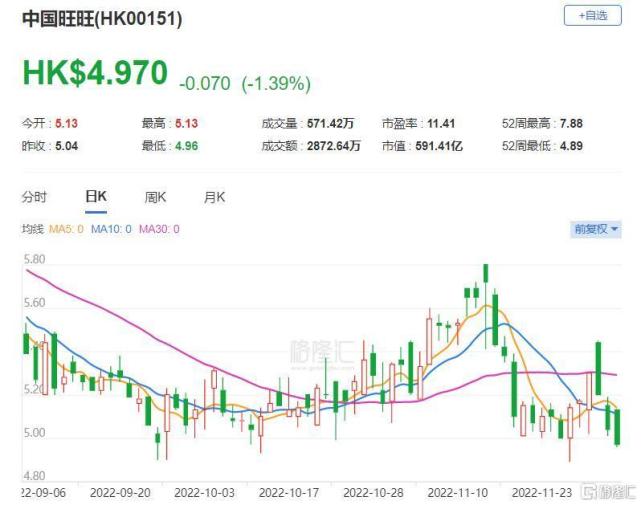Click the 5.60 price axis label
Screen dimensions: 641x505
(x=34, y=303)
